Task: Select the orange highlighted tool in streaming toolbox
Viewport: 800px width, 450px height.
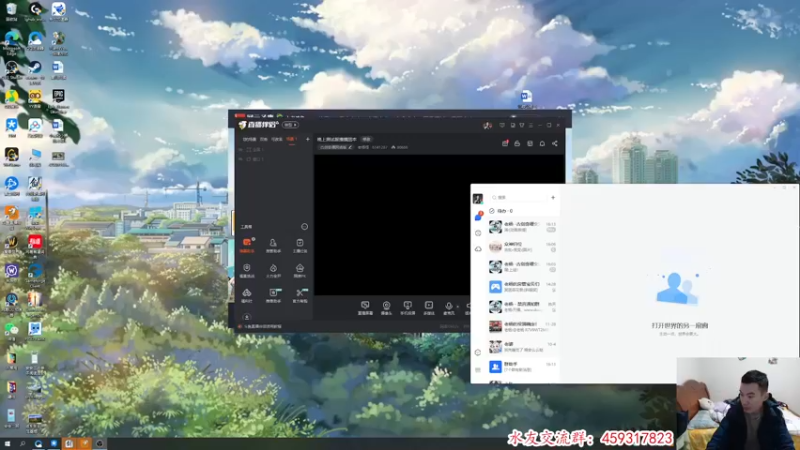Action: coord(247,245)
